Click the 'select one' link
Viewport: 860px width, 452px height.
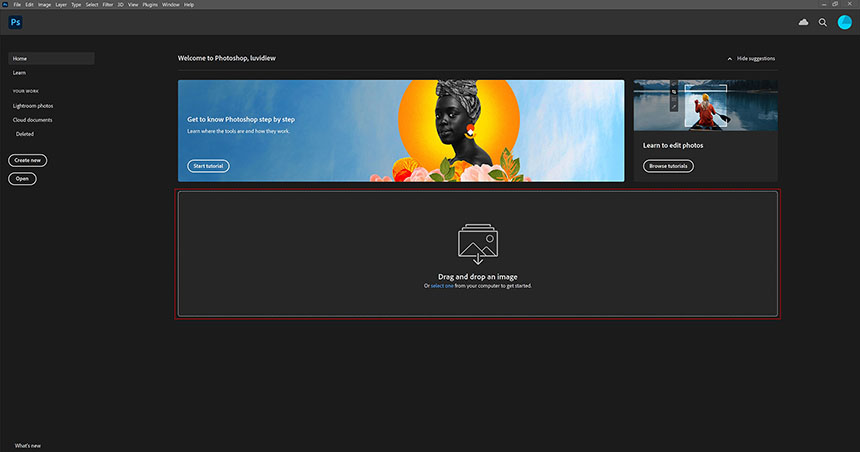442,286
